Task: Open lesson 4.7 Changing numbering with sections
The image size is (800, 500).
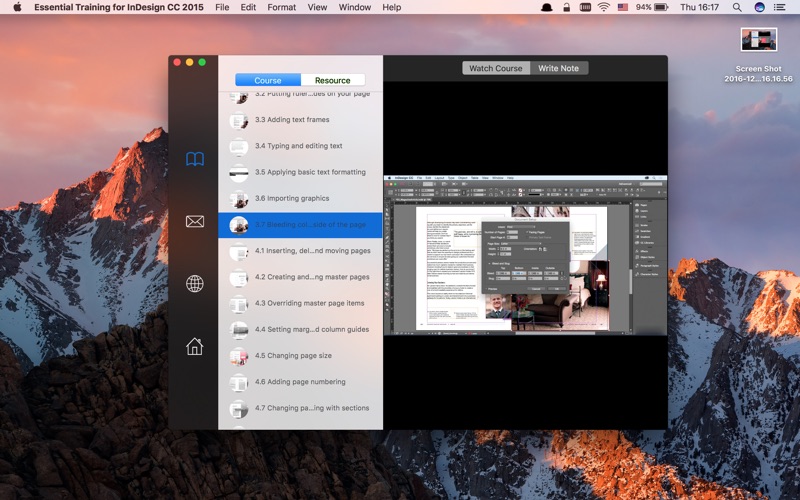Action: pos(301,408)
